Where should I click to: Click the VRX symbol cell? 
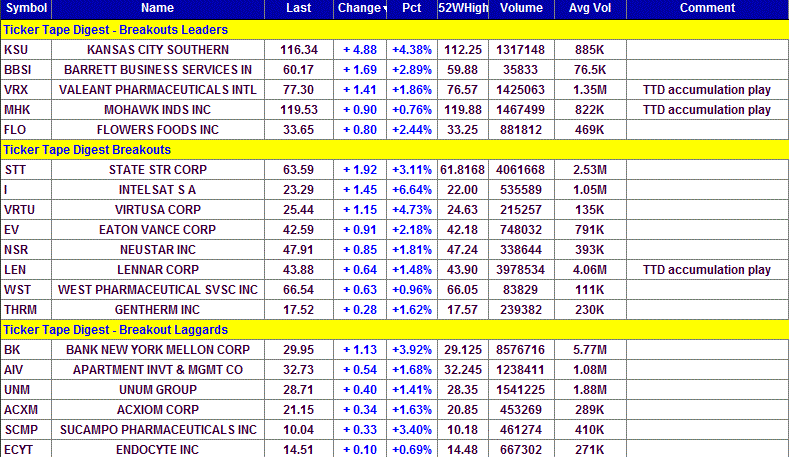pyautogui.click(x=26, y=90)
